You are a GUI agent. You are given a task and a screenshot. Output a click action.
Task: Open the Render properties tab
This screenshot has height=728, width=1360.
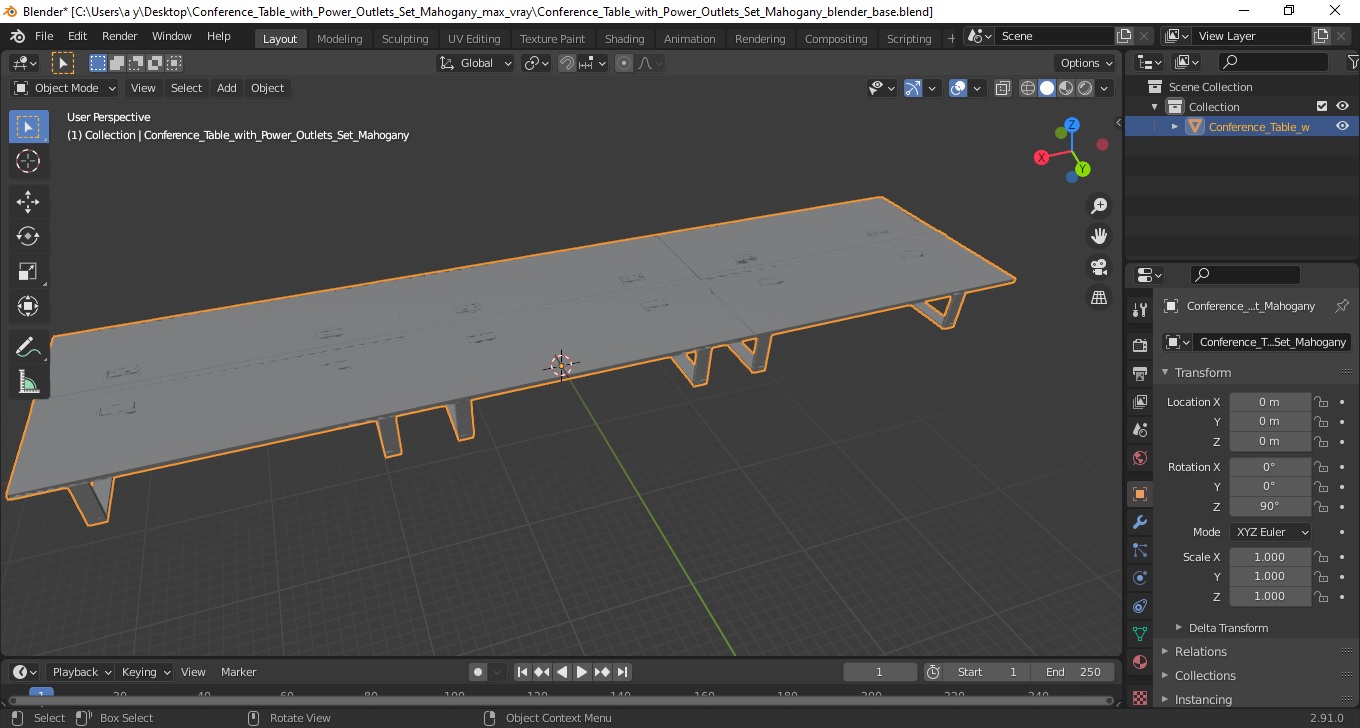pos(1139,345)
